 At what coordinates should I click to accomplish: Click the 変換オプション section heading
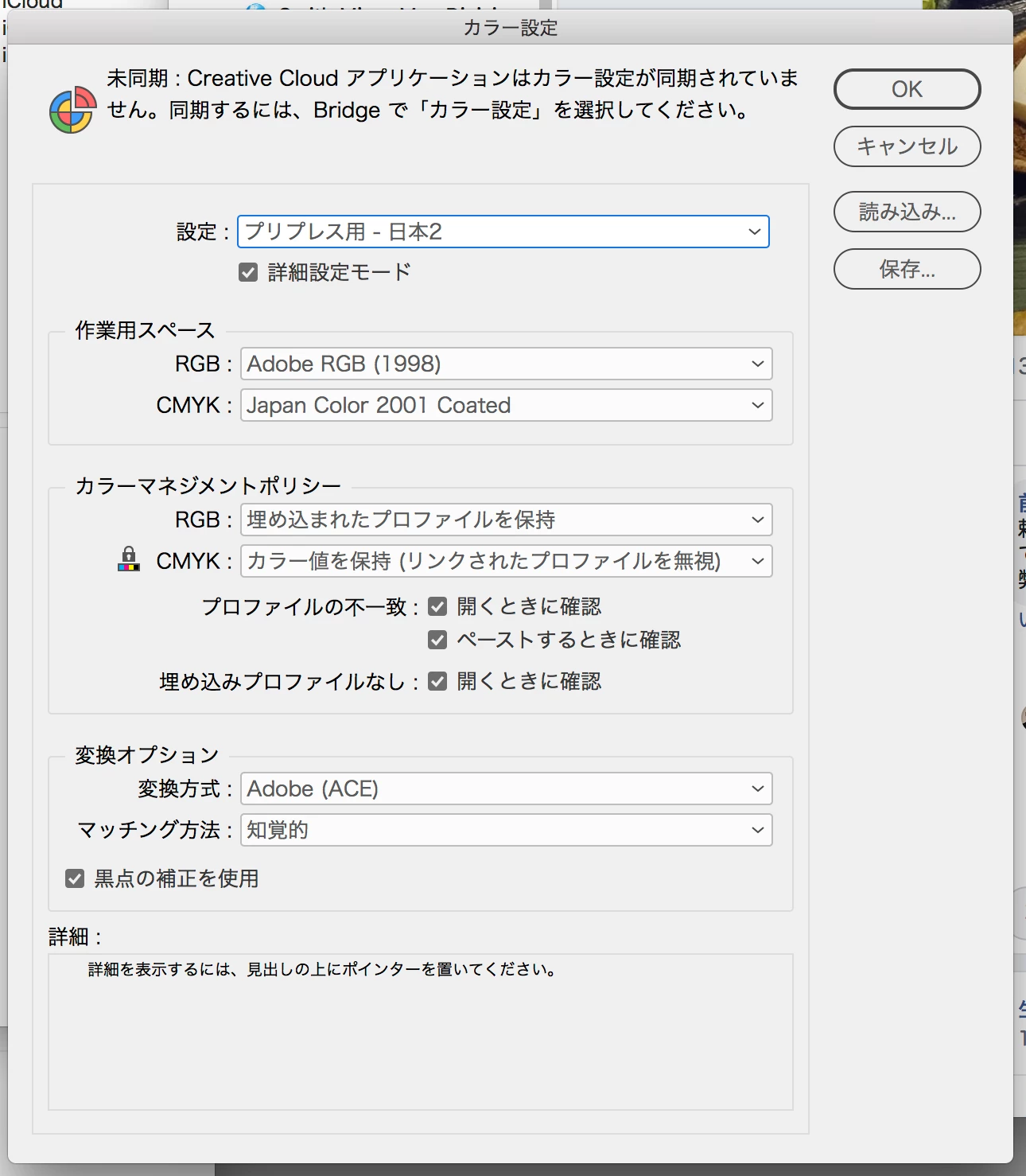click(x=146, y=755)
